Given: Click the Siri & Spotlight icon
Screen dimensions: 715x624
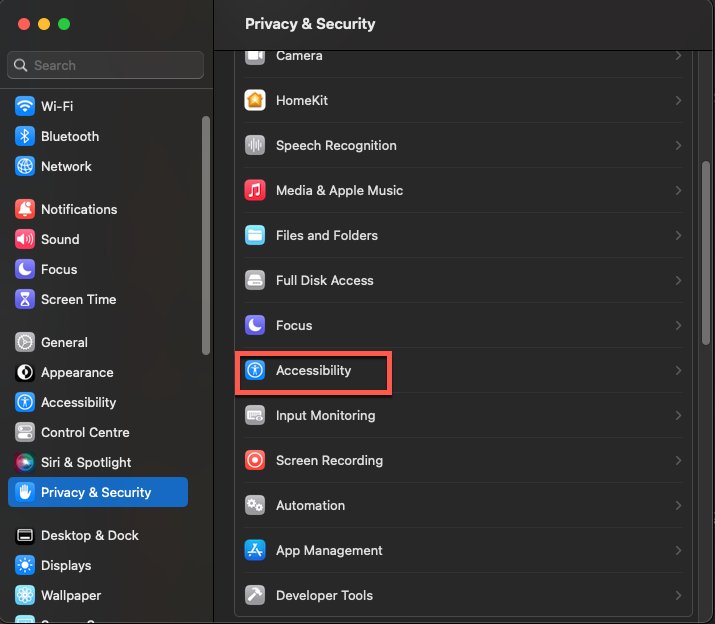Looking at the screenshot, I should (25, 463).
